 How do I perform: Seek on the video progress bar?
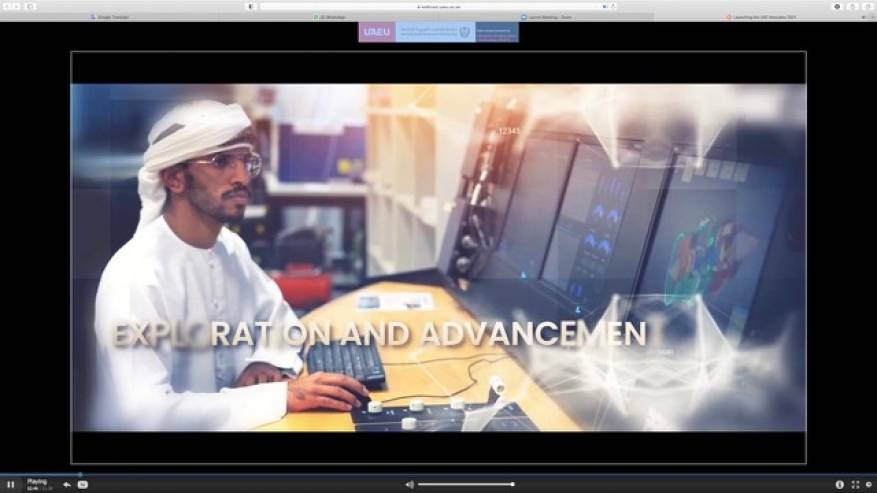(x=300, y=474)
